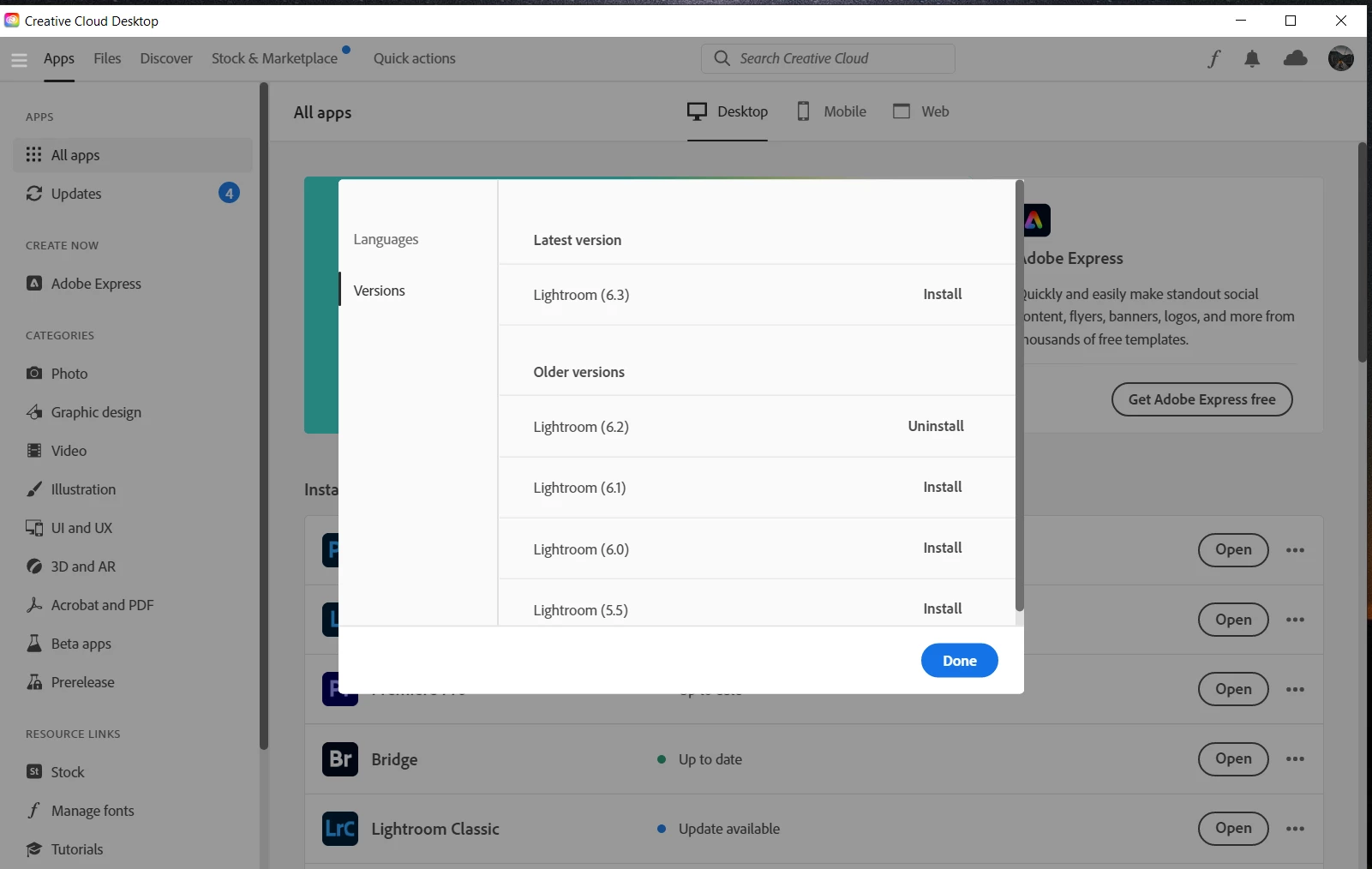Viewport: 1372px width, 869px height.
Task: Install Lightroom (5.5)
Action: 942,608
